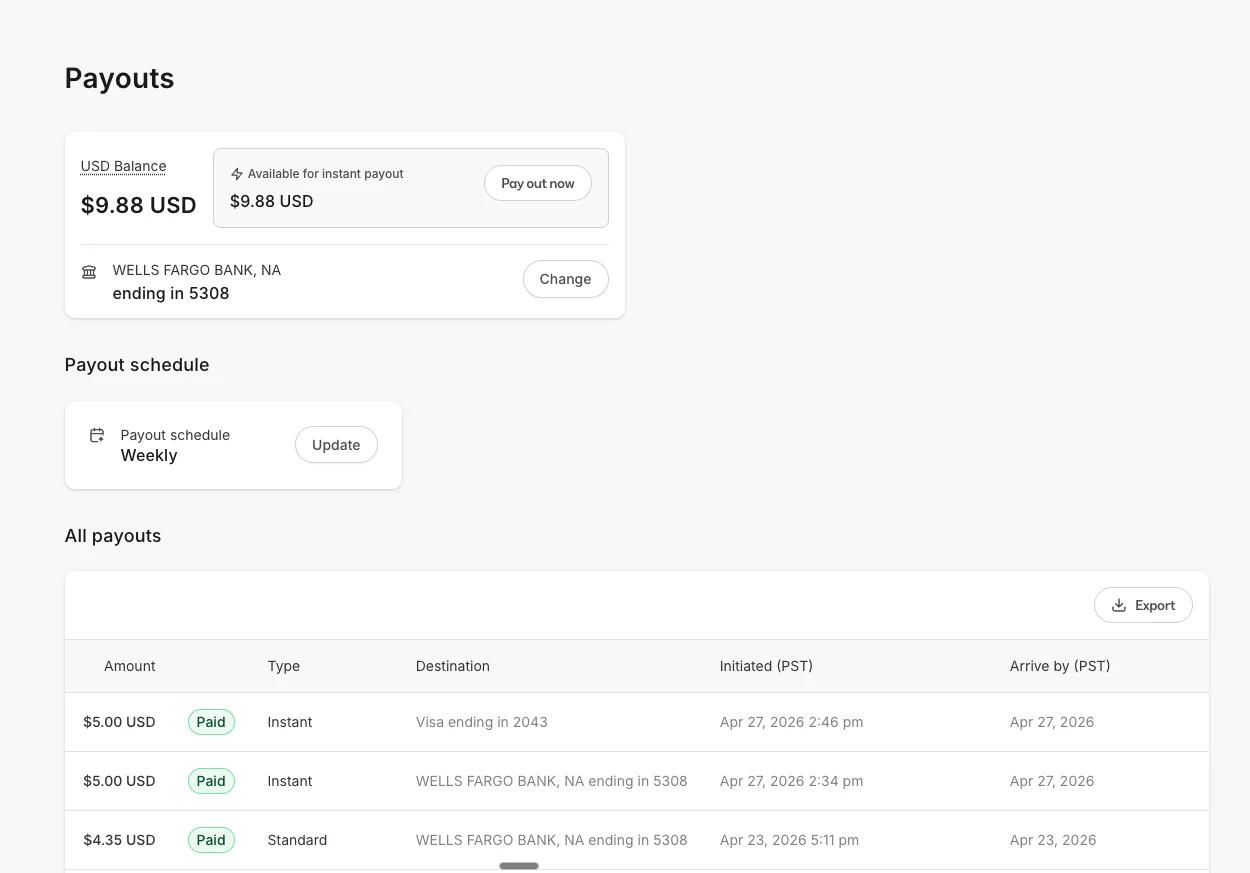The width and height of the screenshot is (1250, 873).
Task: Click the Payouts page title
Action: pos(120,78)
